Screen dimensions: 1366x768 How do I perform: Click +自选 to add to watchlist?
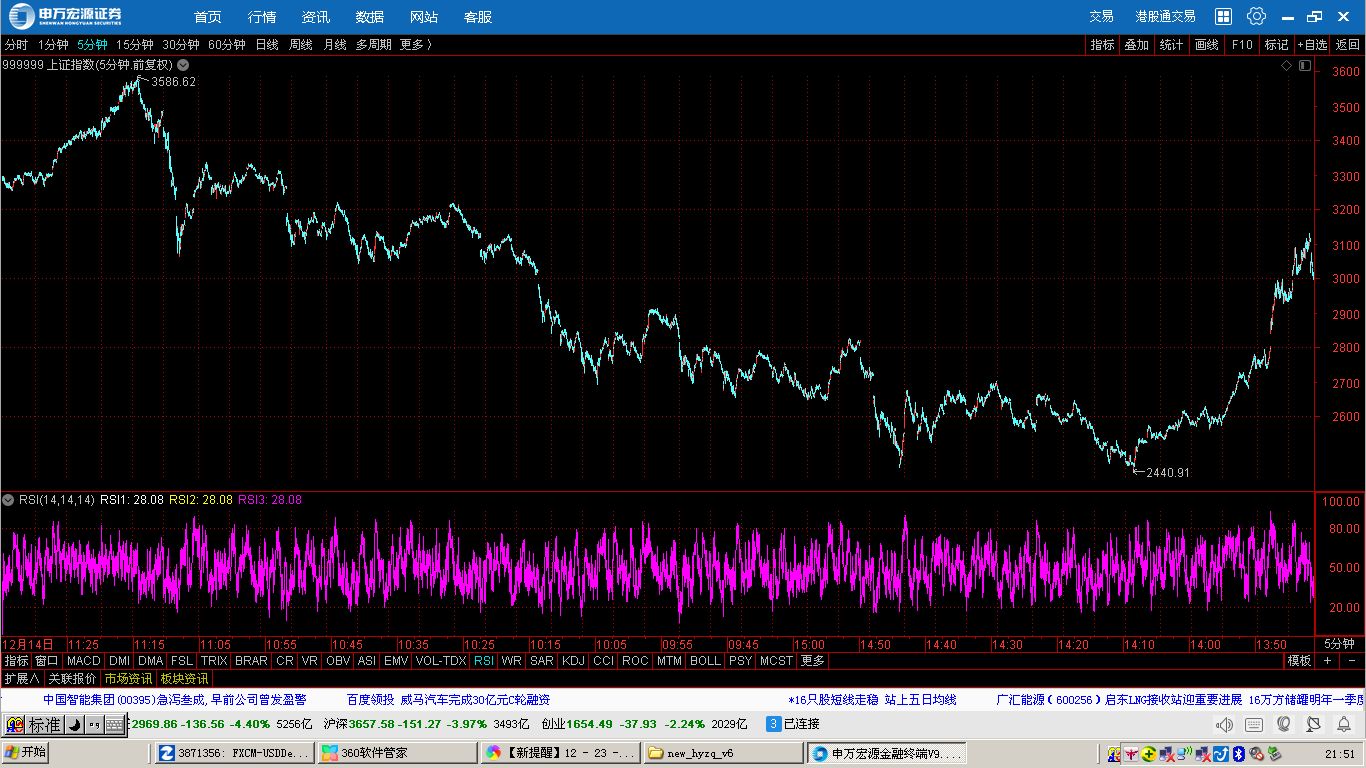click(x=1313, y=44)
